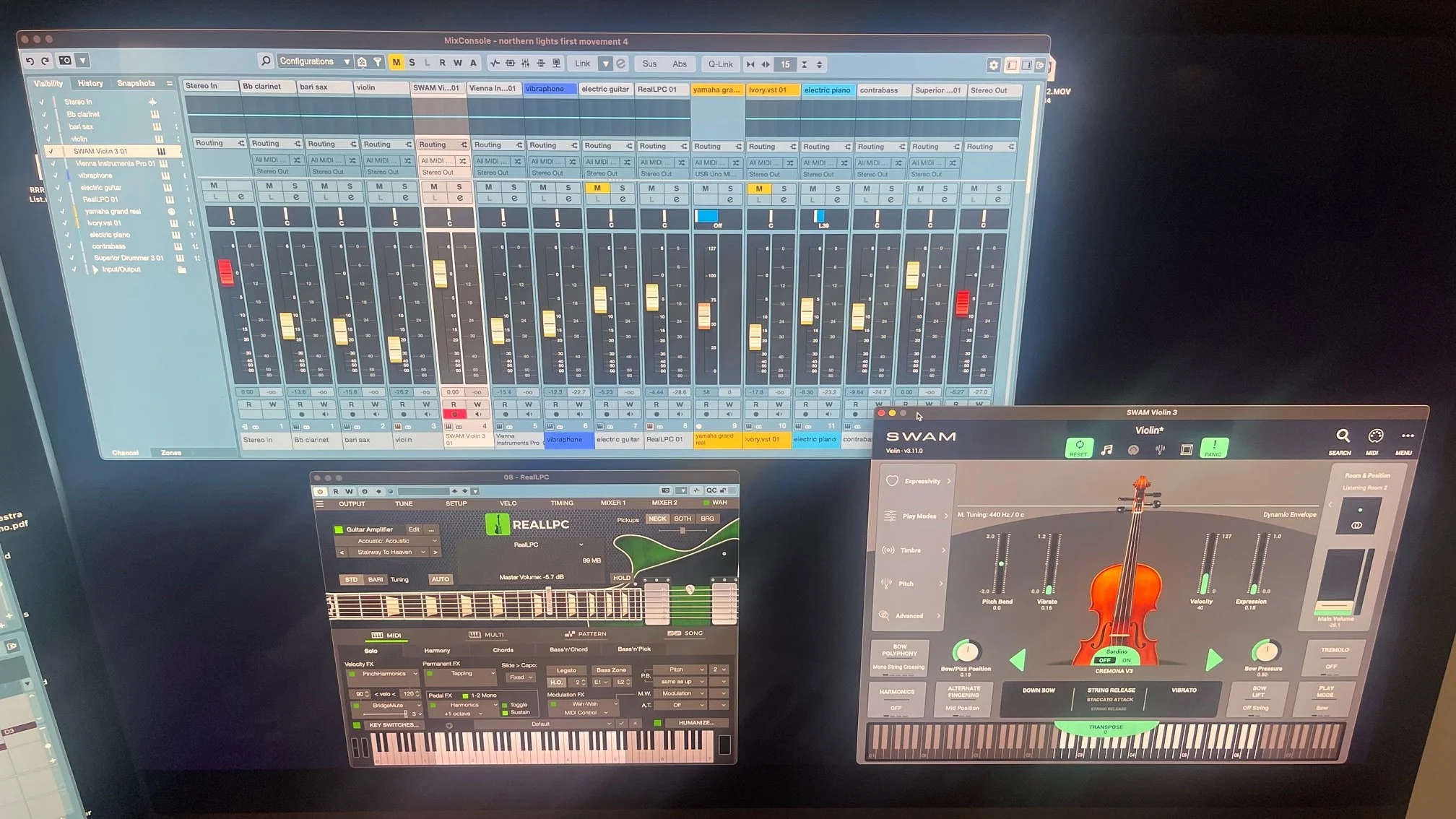Open the Configurations dropdown in MixConsole
This screenshot has width=1456, height=819.
click(347, 61)
